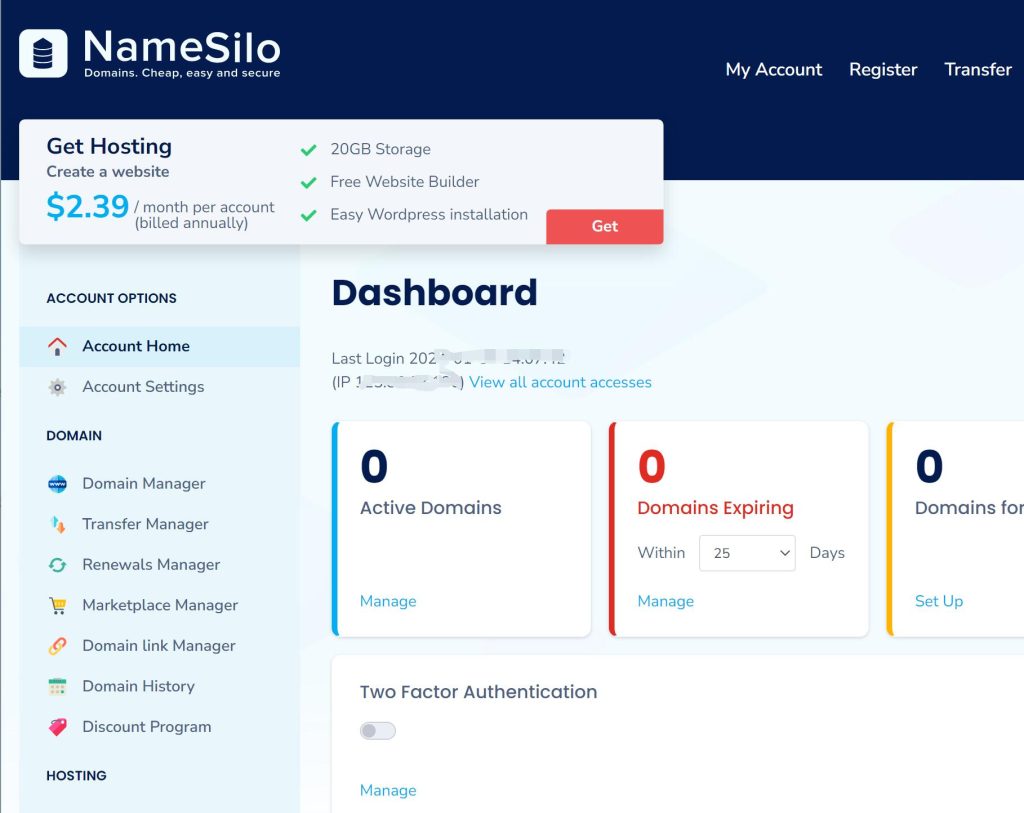
Task: Click the Create a website subtitle
Action: click(108, 172)
